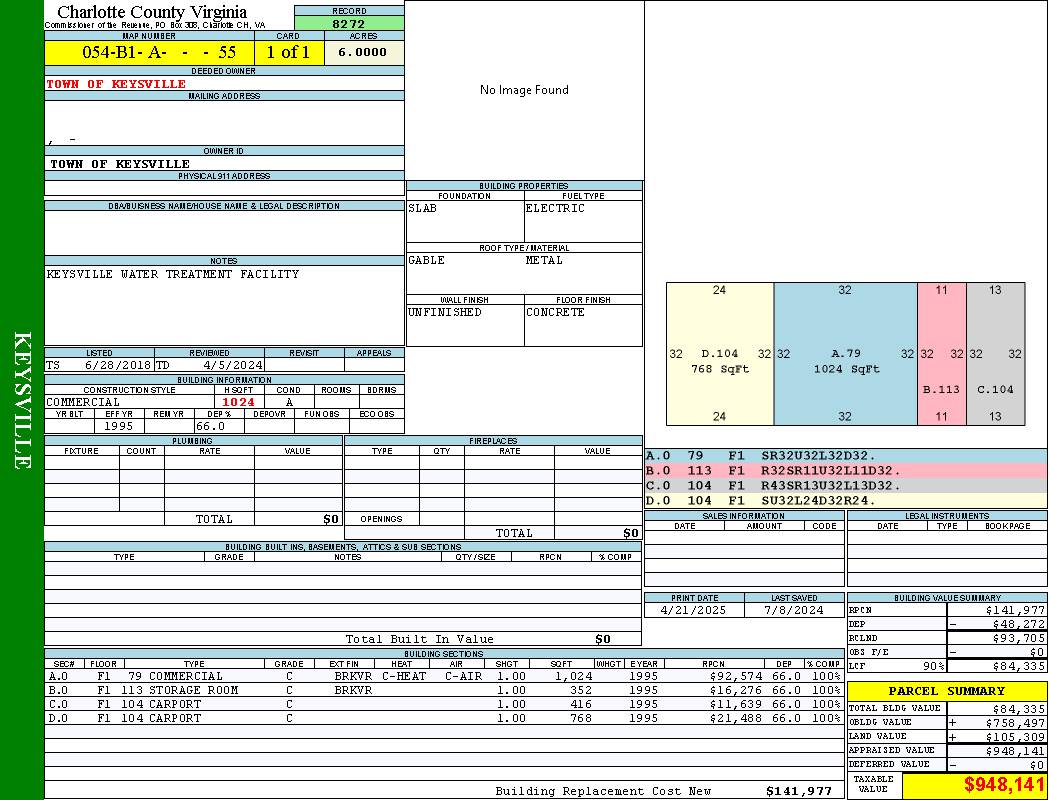Click the notes text about water treatment facility

(173, 274)
